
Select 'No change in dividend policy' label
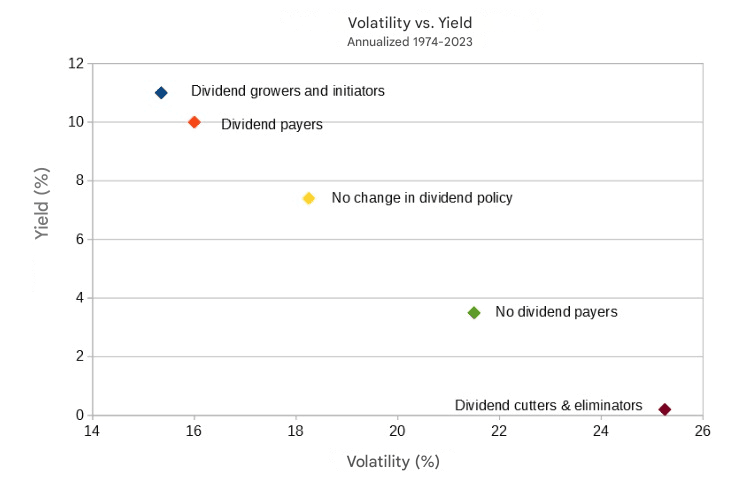[421, 198]
